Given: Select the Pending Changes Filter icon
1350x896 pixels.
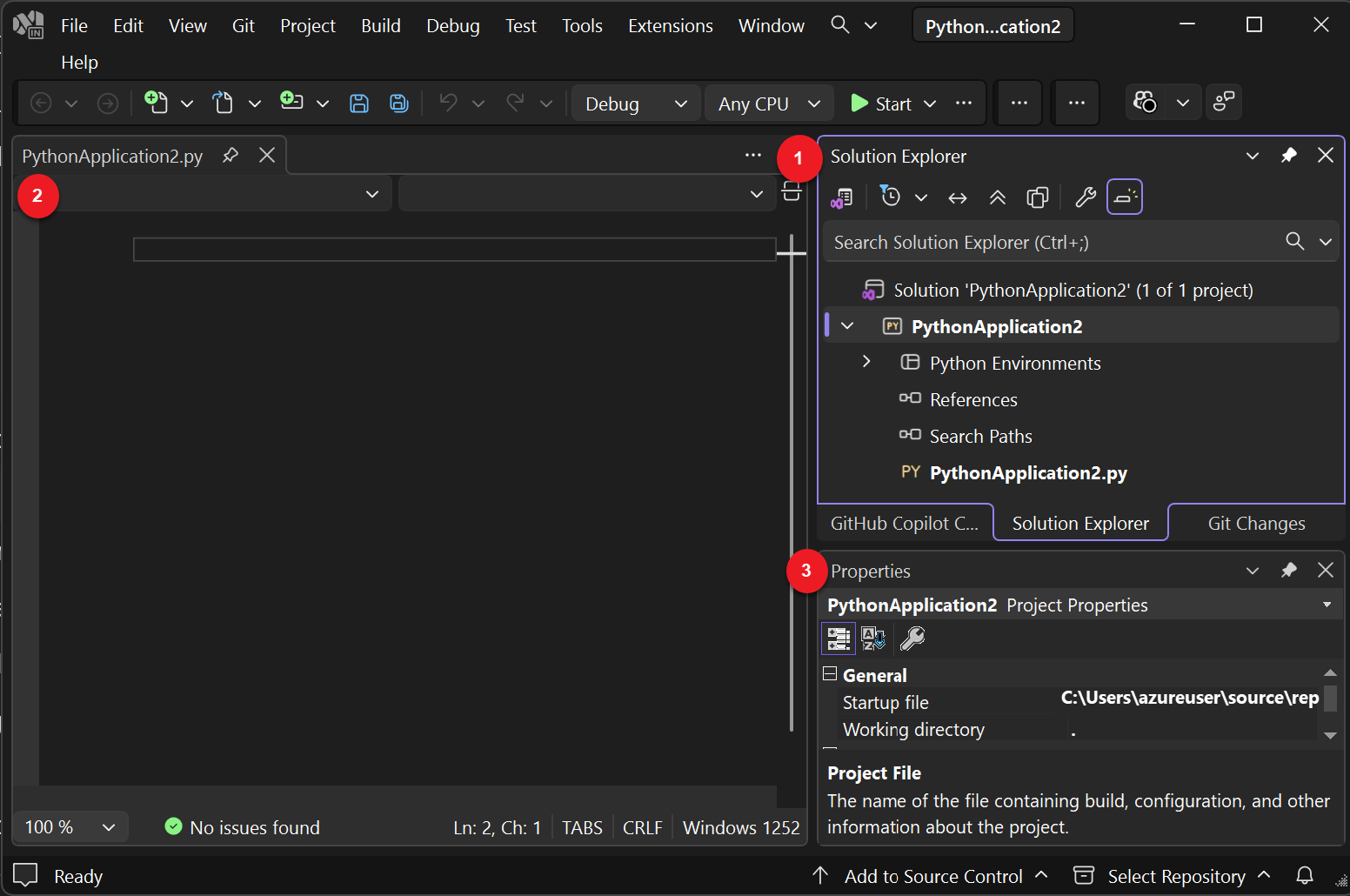Looking at the screenshot, I should pos(890,197).
